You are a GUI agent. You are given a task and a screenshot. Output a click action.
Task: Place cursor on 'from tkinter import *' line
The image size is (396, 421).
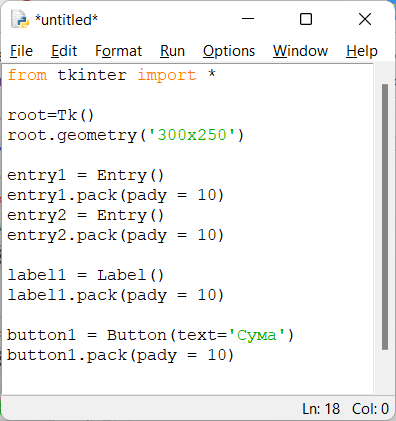112,75
